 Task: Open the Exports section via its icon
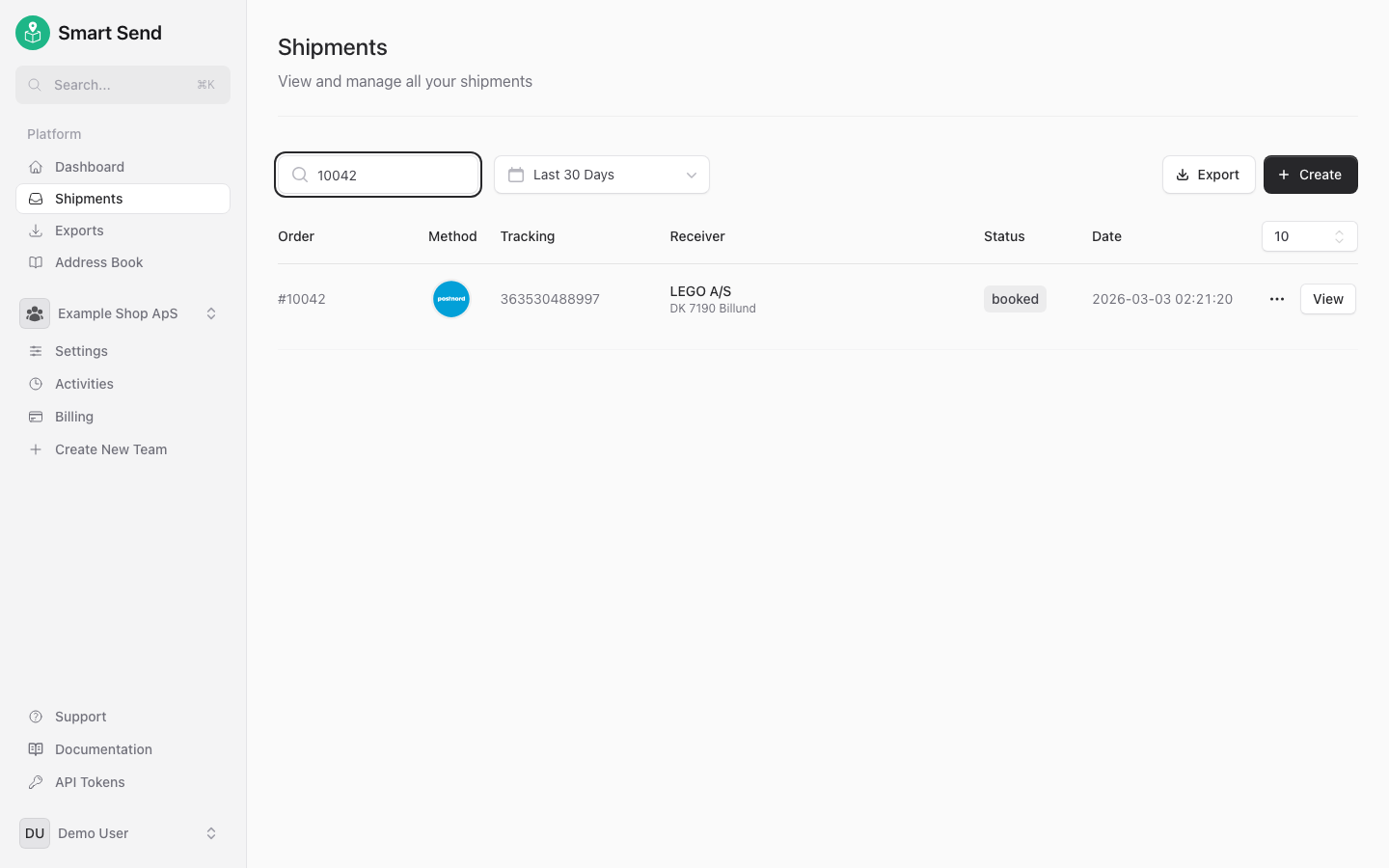36,231
